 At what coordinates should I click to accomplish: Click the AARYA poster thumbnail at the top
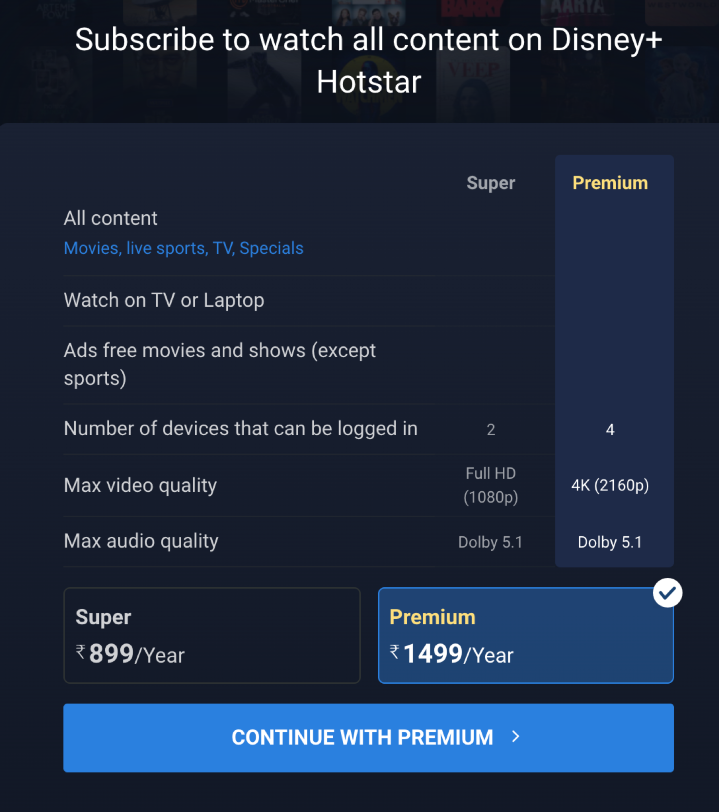[x=578, y=12]
